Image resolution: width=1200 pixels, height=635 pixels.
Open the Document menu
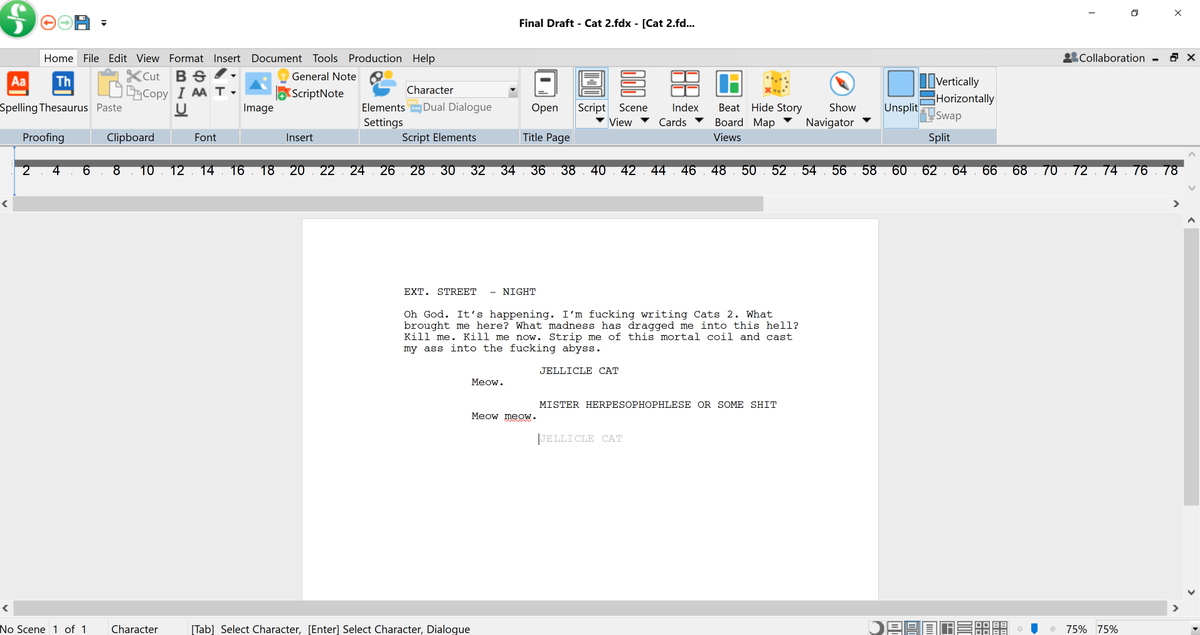tap(277, 58)
